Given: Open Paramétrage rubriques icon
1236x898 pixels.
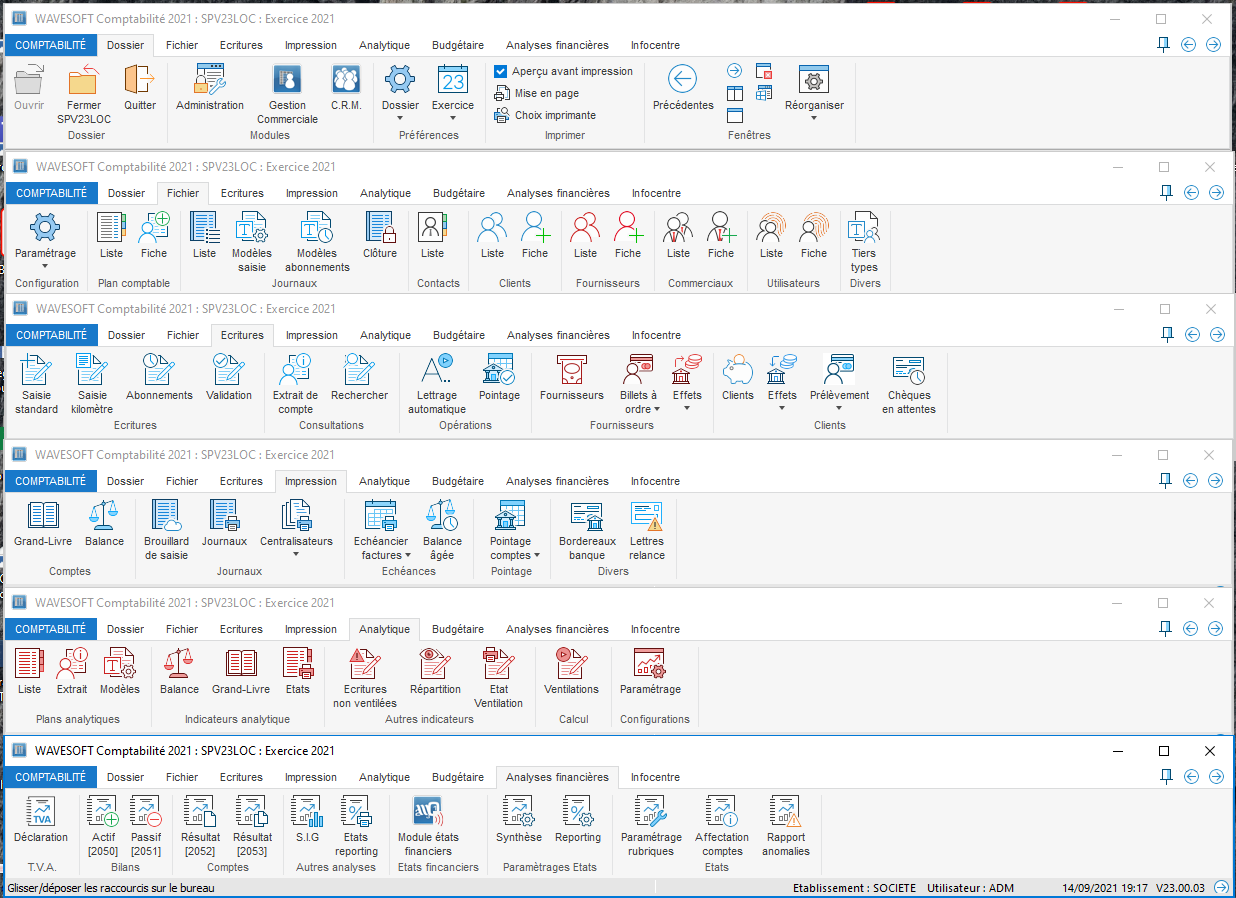Looking at the screenshot, I should coord(651,812).
